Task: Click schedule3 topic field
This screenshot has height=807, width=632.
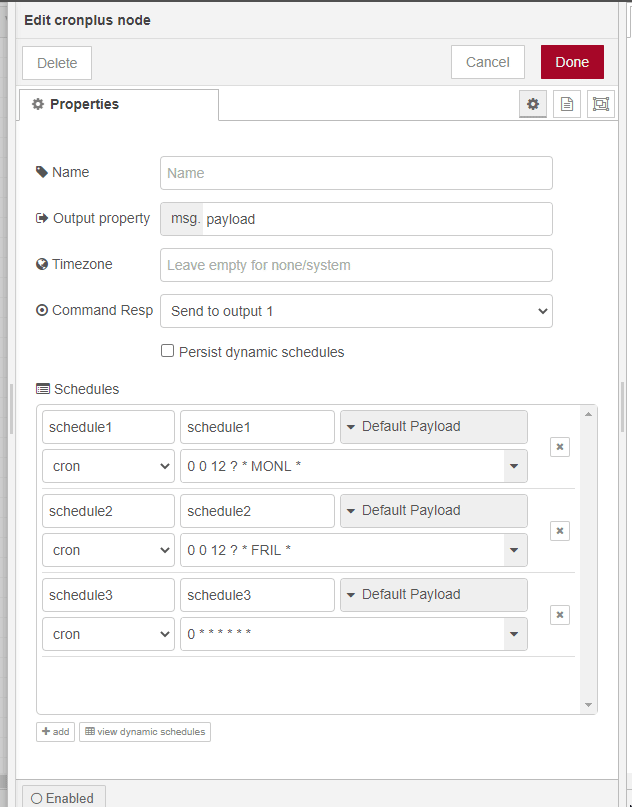Action: click(x=257, y=594)
